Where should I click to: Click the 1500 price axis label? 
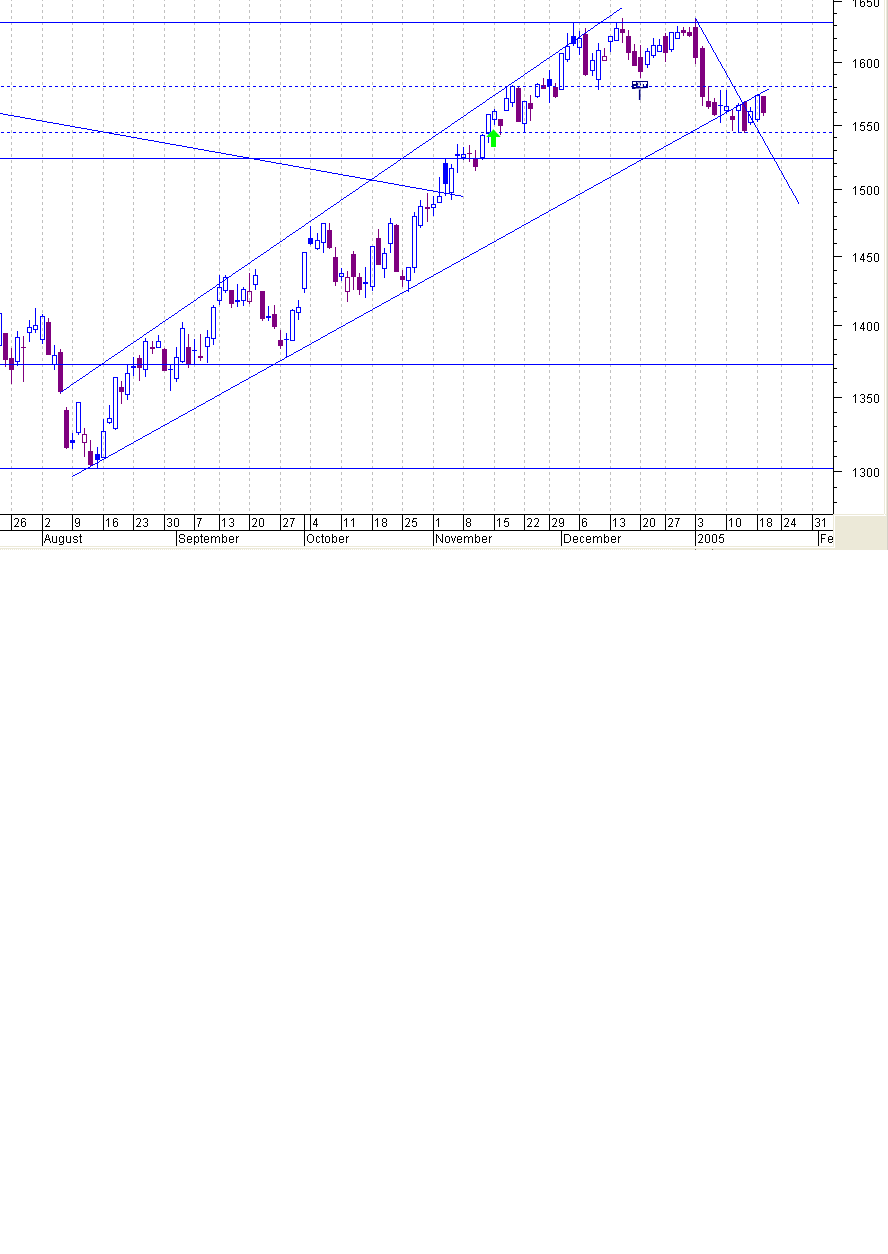(865, 190)
